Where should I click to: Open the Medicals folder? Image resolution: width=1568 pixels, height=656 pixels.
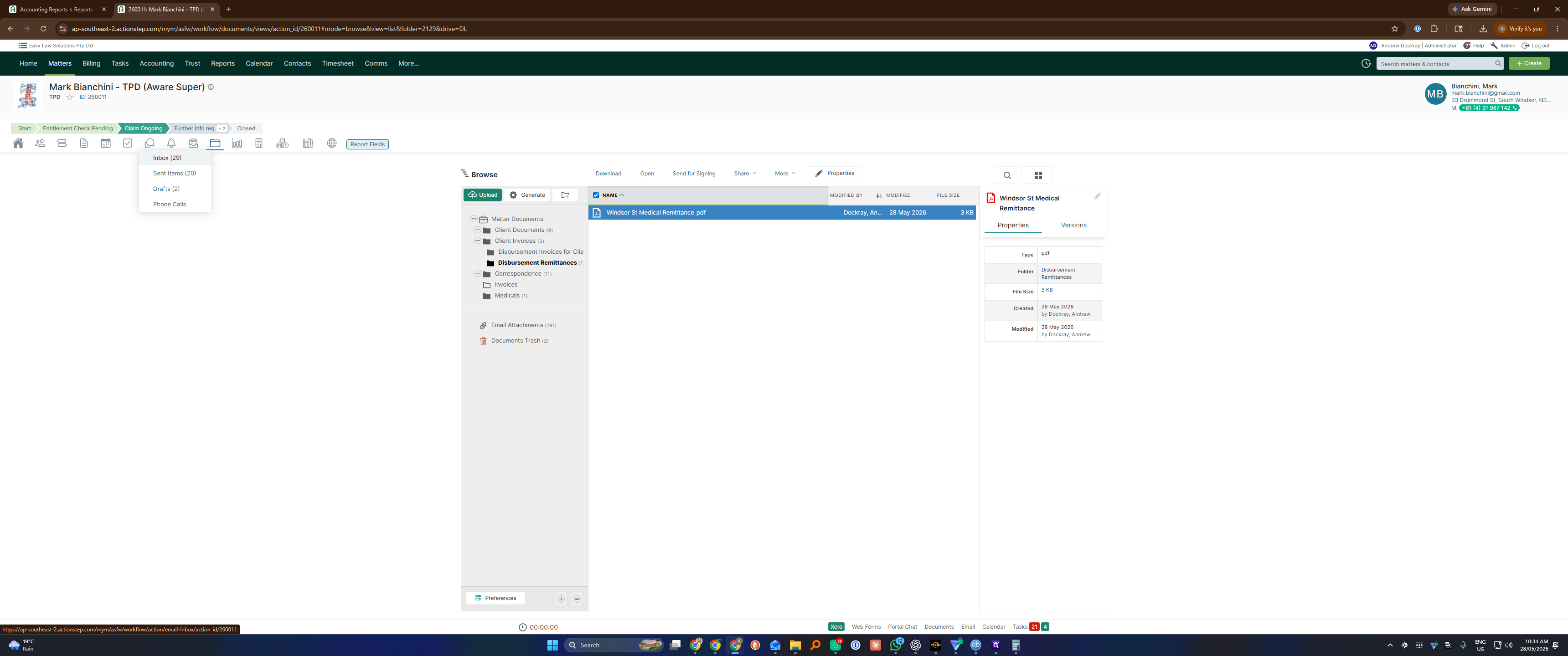click(506, 296)
